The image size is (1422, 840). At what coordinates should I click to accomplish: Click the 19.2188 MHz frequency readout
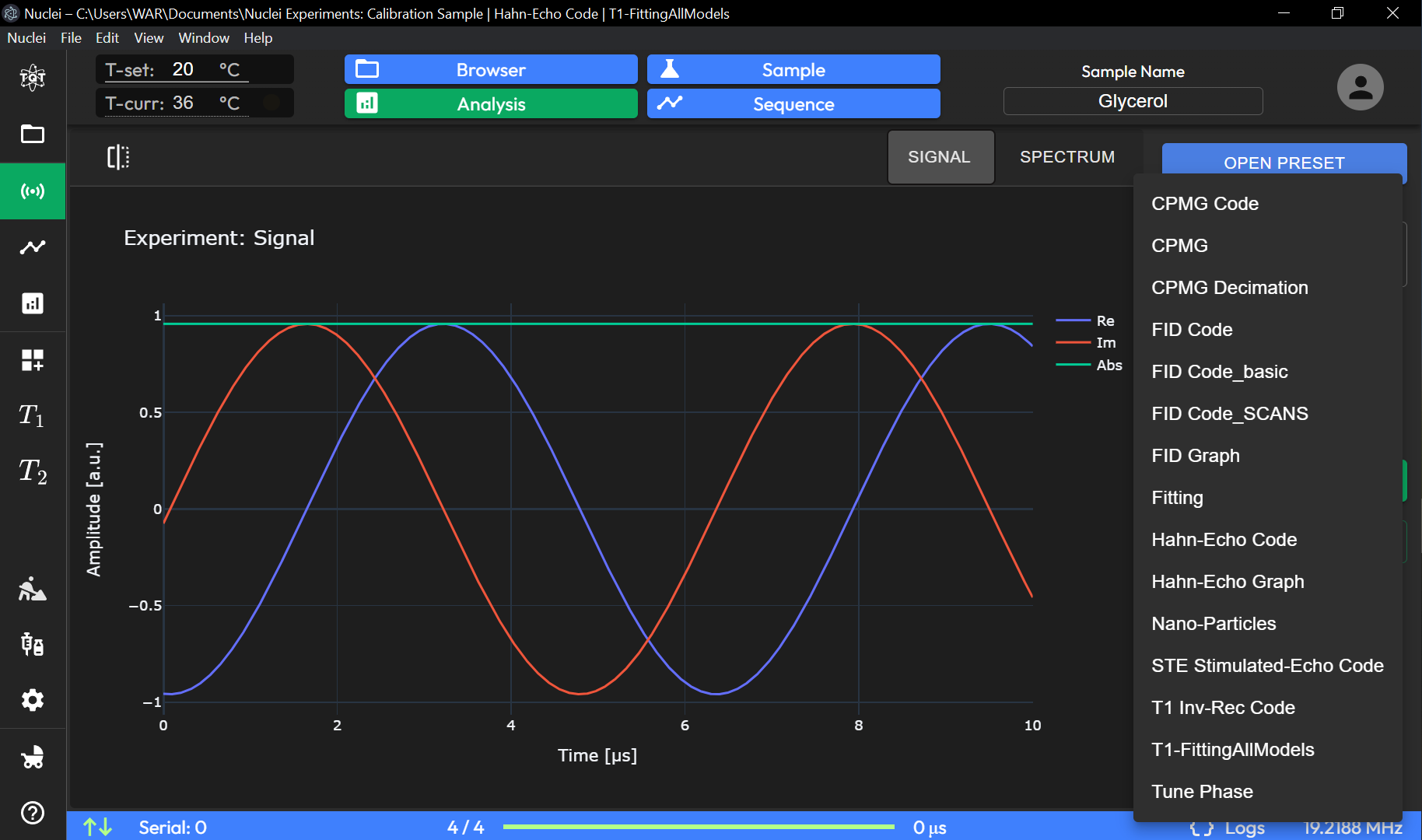tap(1353, 828)
